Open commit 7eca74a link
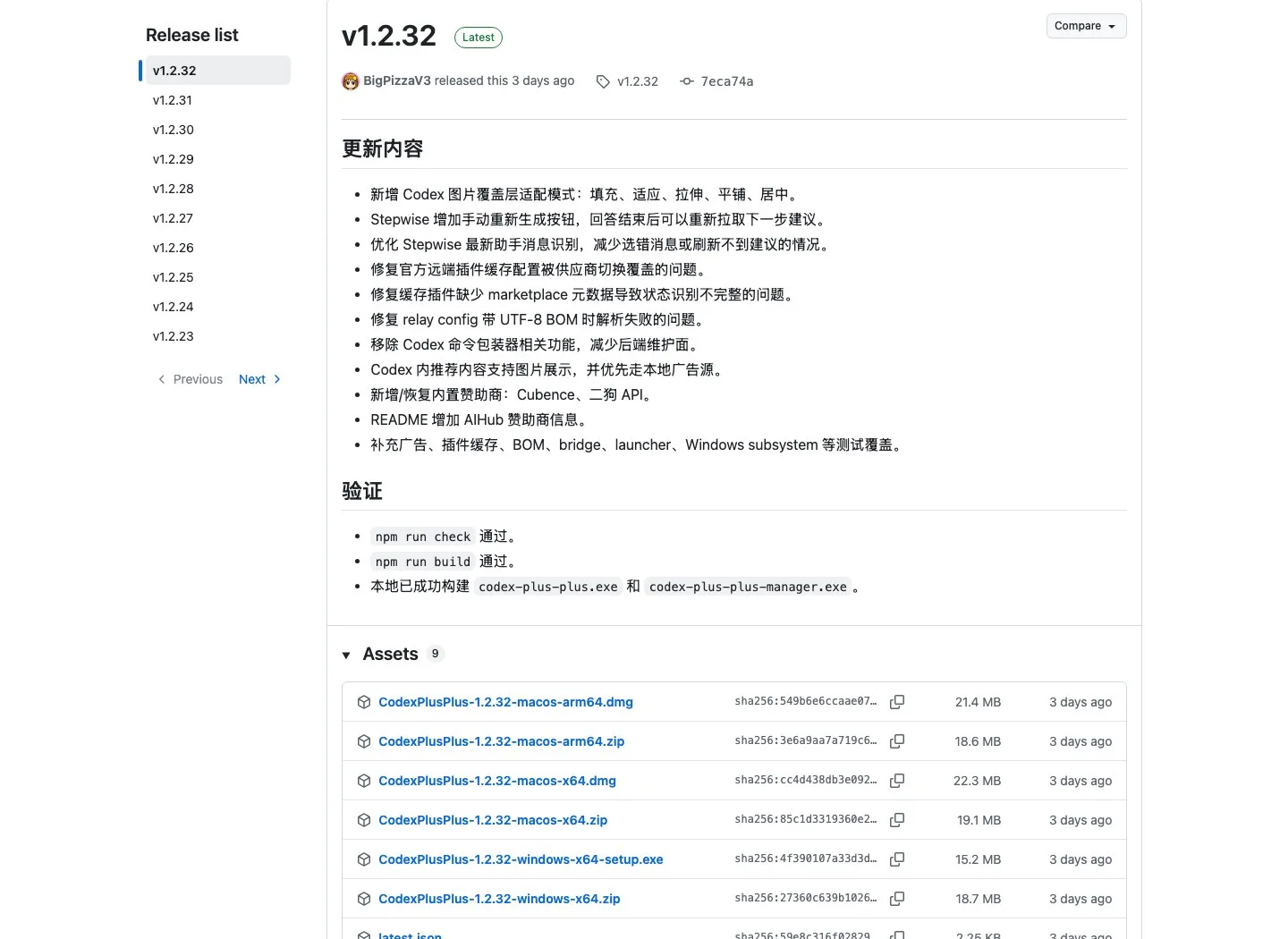This screenshot has height=939, width=1288. pos(727,81)
